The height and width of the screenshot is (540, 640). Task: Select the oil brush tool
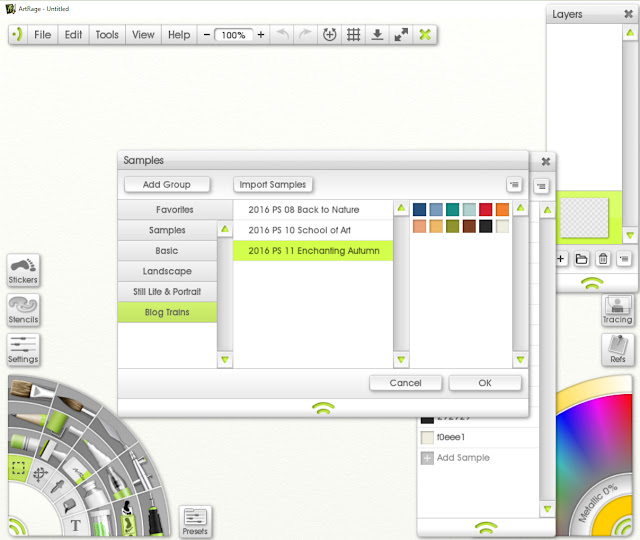click(x=31, y=391)
